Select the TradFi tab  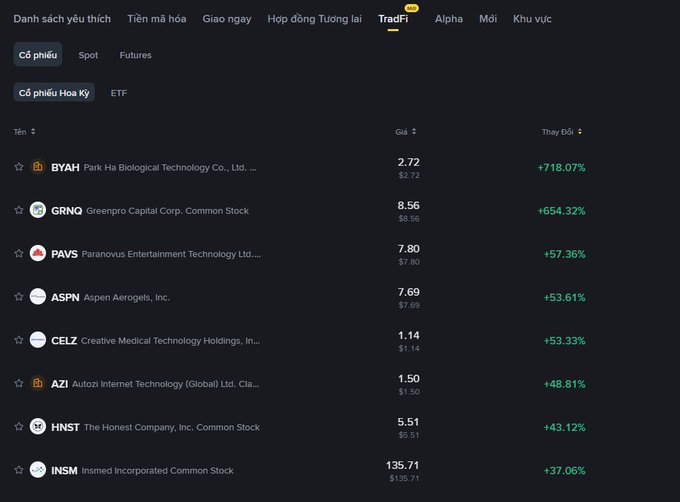393,19
